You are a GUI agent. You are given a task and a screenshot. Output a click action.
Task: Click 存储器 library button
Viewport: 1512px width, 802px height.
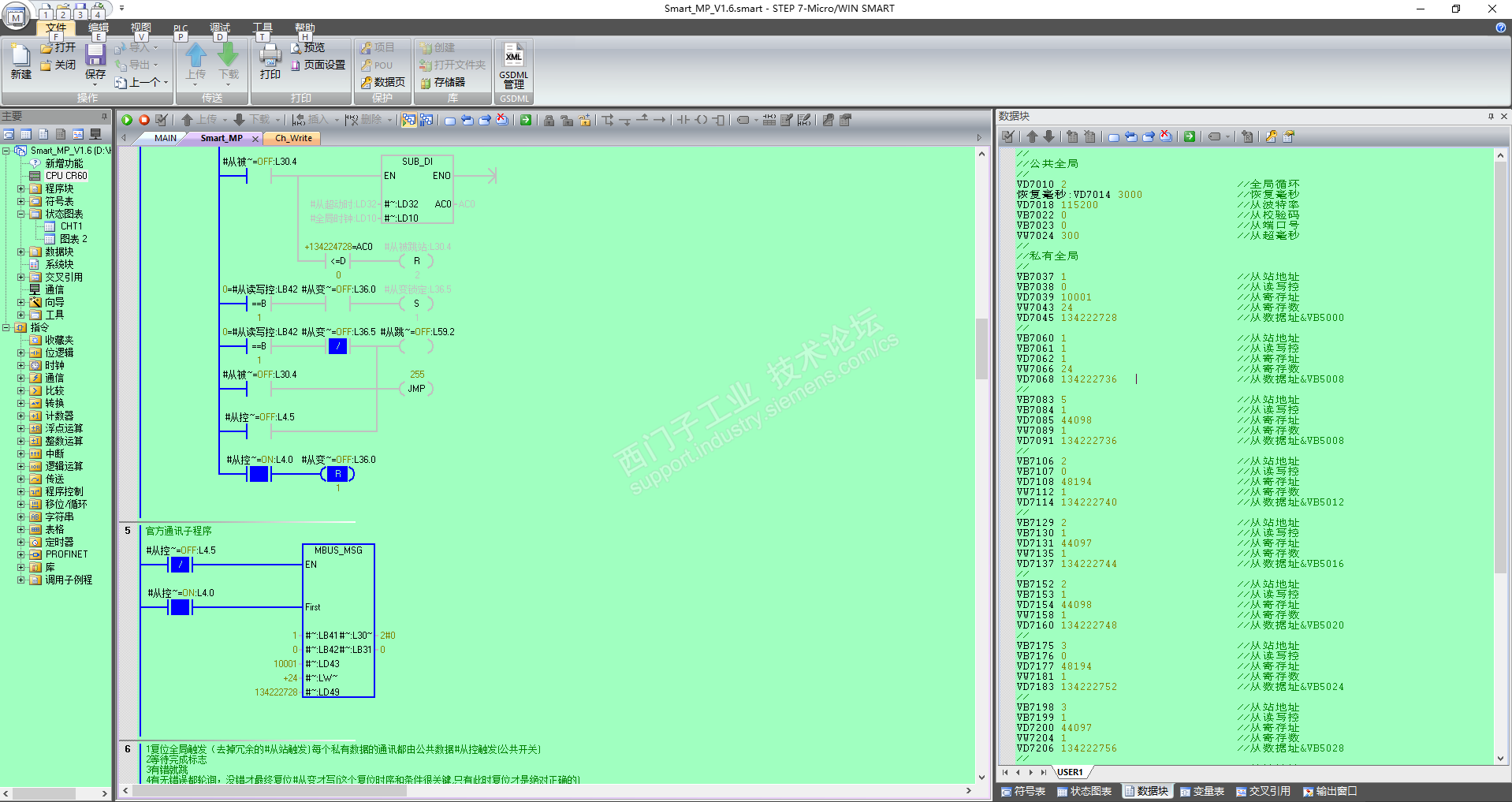pyautogui.click(x=442, y=83)
